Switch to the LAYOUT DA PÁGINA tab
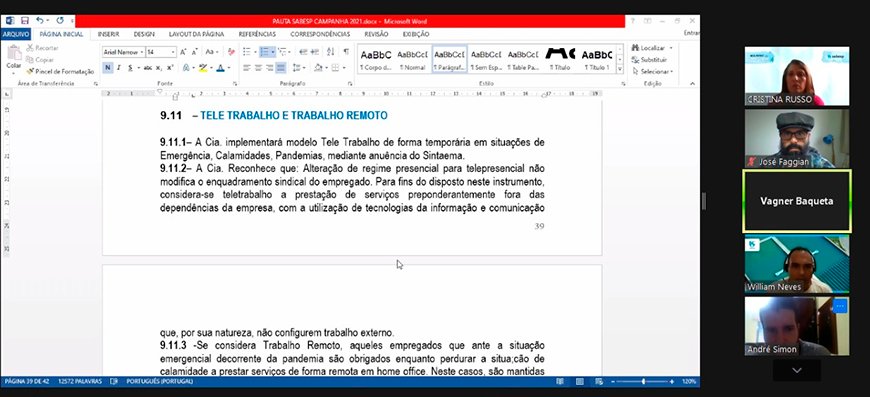870x397 pixels. point(196,34)
